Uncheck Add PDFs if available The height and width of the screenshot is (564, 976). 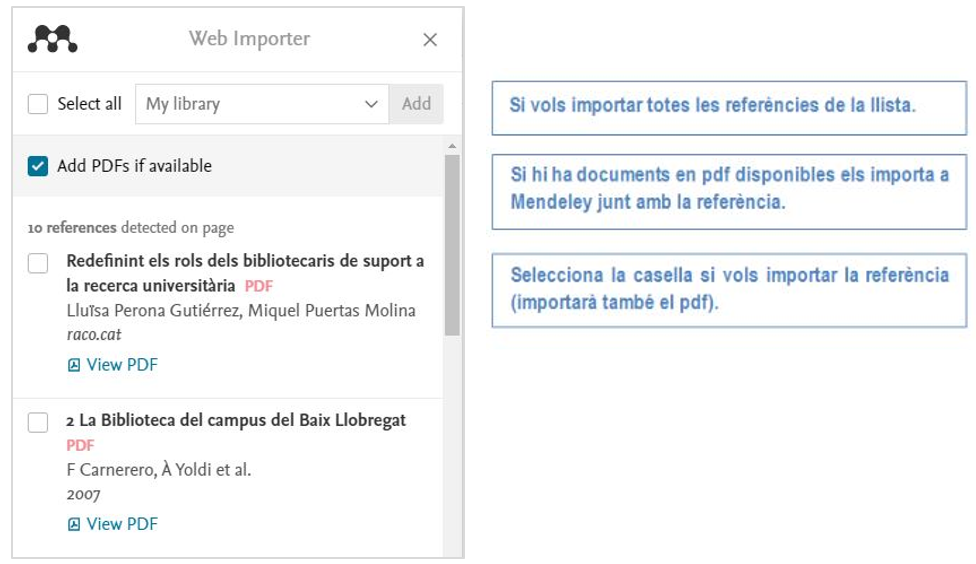(38, 166)
